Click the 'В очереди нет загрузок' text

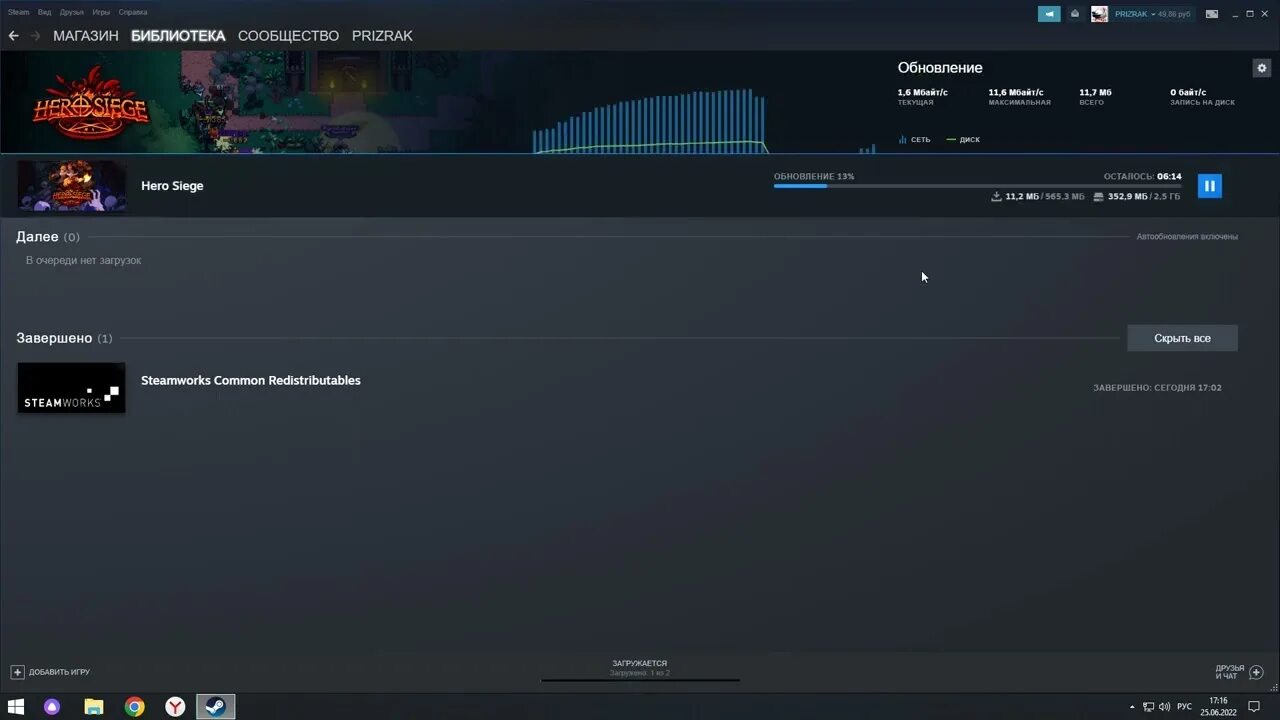(x=83, y=260)
